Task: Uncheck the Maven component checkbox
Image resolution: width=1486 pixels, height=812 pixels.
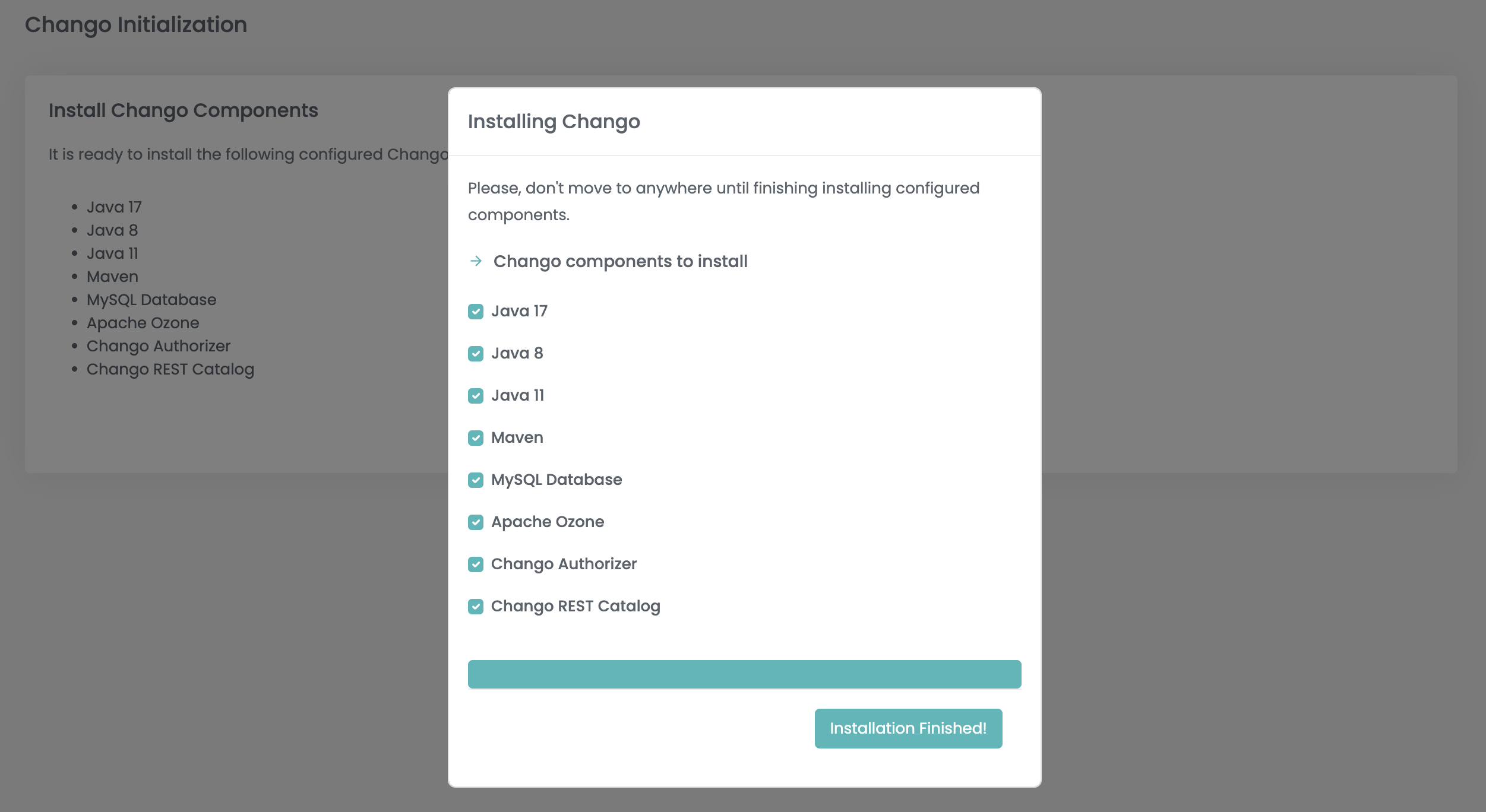Action: (476, 438)
